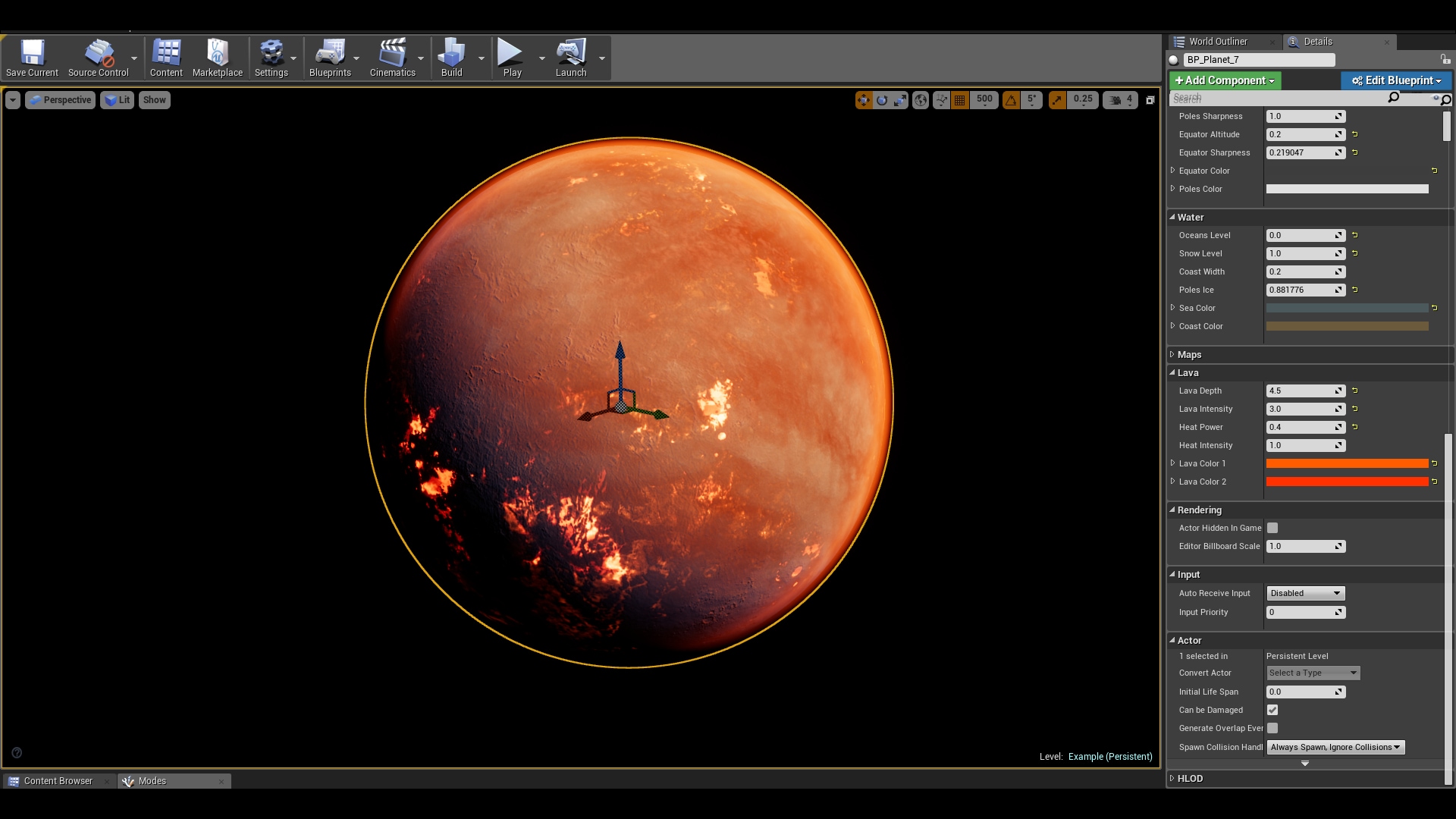
Task: Click the maximize viewport icon
Action: [1150, 99]
